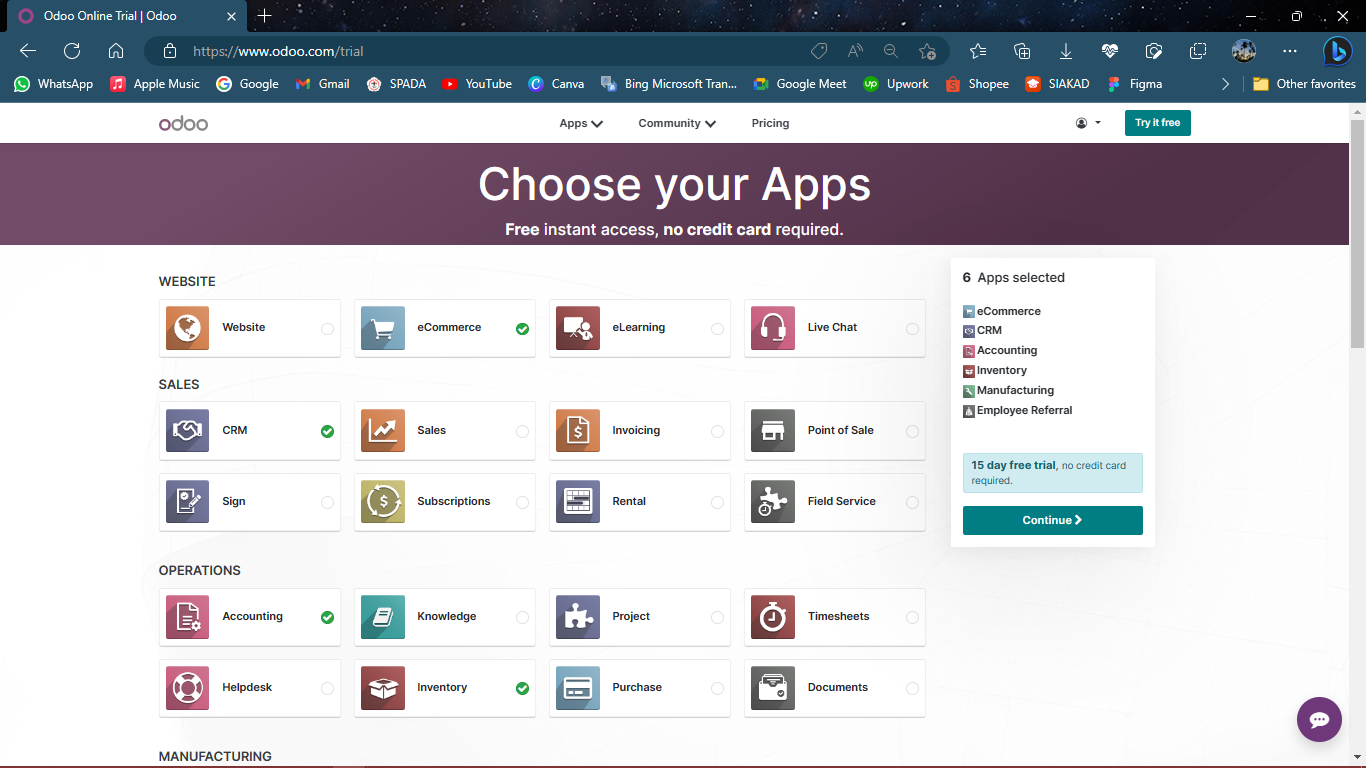Click the Sales chart icon
Viewport: 1366px width, 768px height.
click(382, 431)
